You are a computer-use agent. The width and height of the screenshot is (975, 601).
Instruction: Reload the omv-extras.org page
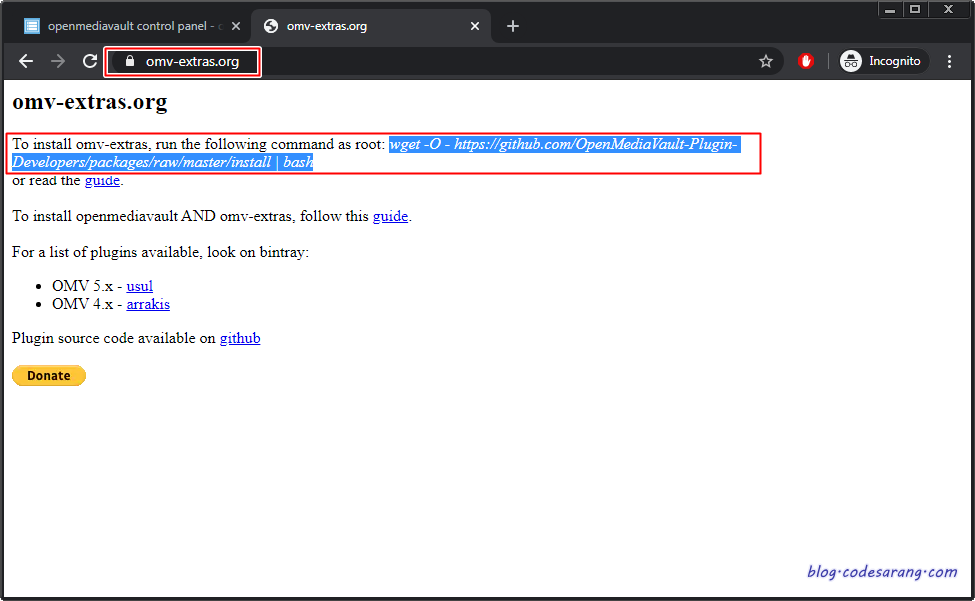(x=90, y=61)
